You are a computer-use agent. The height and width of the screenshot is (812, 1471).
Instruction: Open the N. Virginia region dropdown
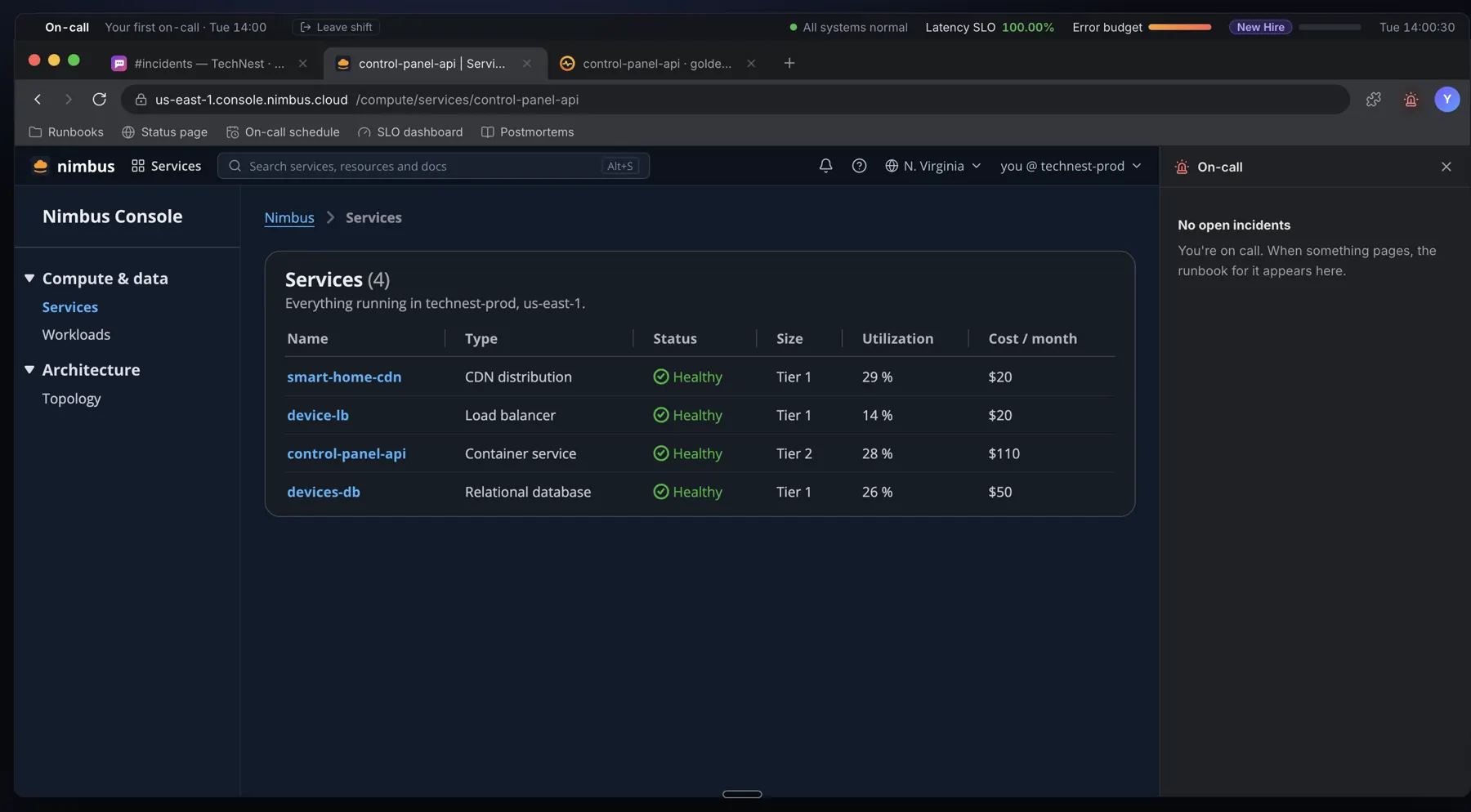[932, 166]
